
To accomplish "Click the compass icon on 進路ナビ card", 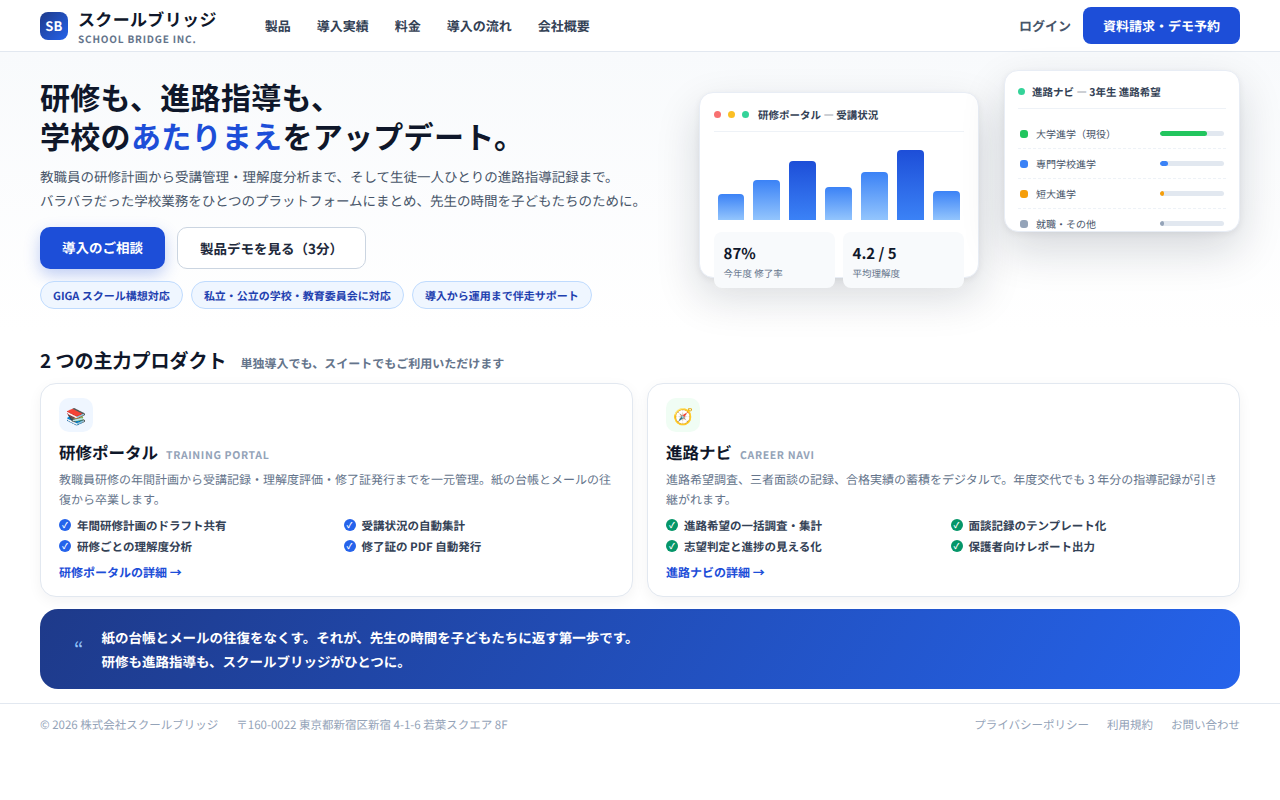I will [x=683, y=415].
